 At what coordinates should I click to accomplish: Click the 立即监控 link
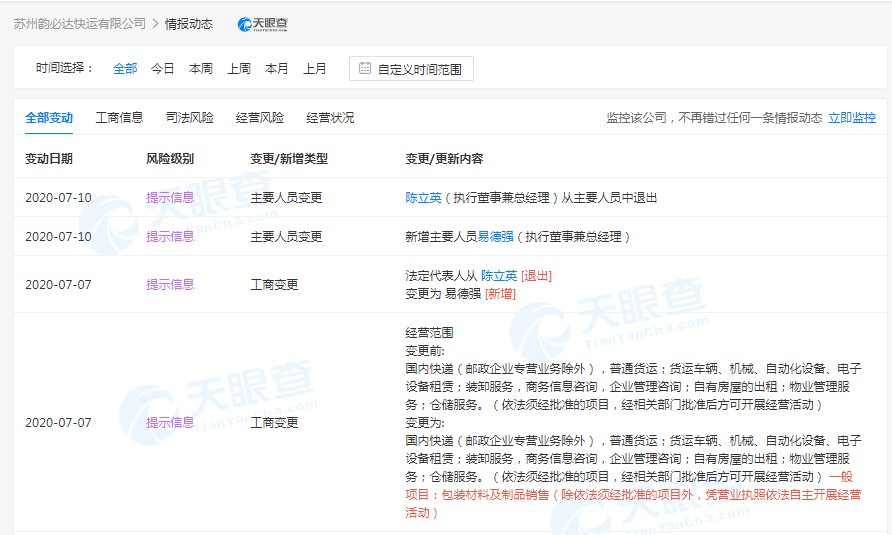[x=852, y=118]
